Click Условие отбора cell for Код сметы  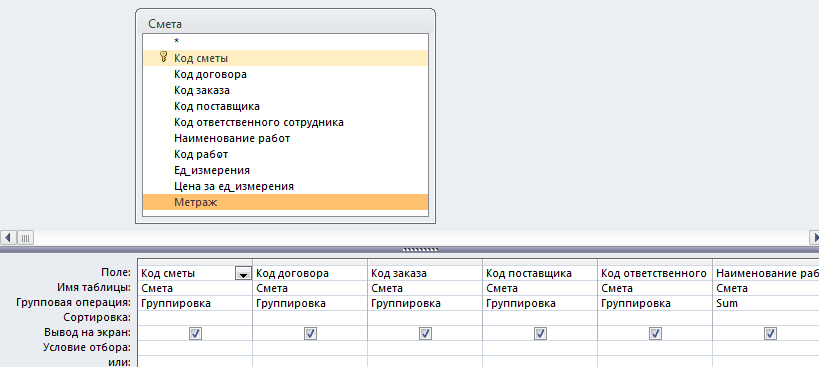click(x=195, y=348)
